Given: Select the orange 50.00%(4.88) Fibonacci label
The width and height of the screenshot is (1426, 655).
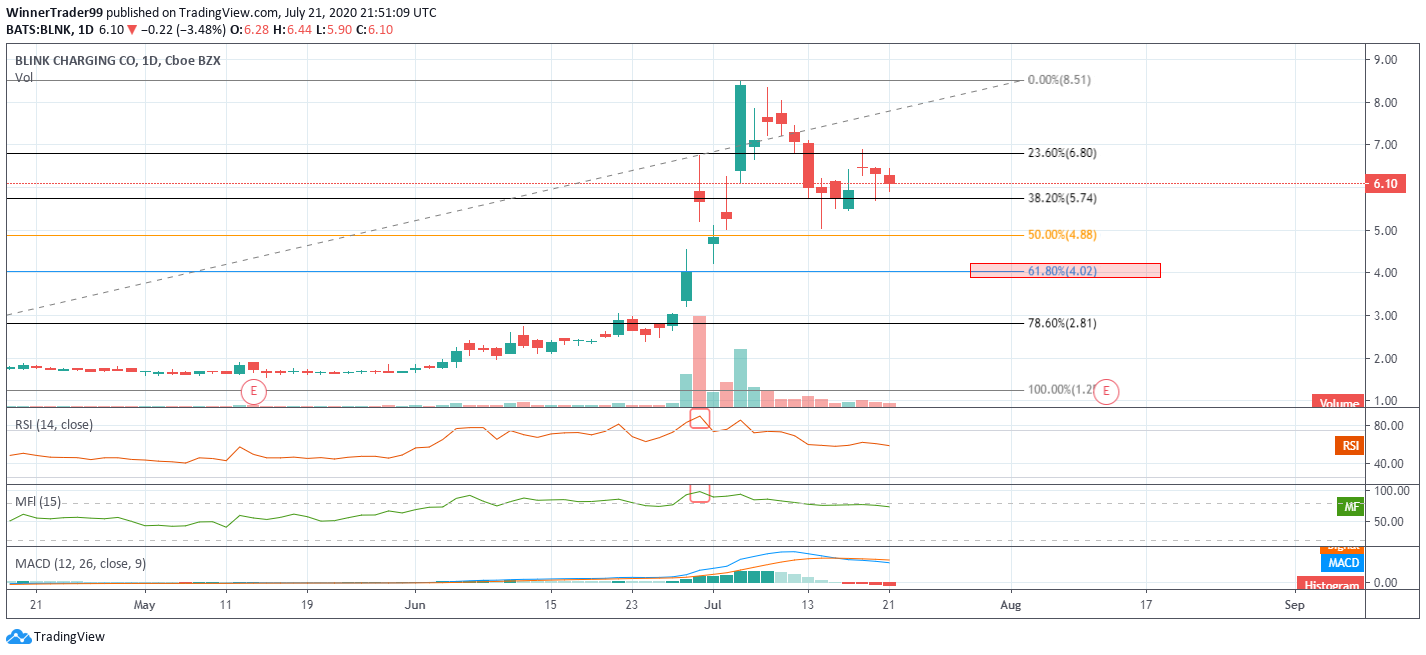Looking at the screenshot, I should 1062,234.
